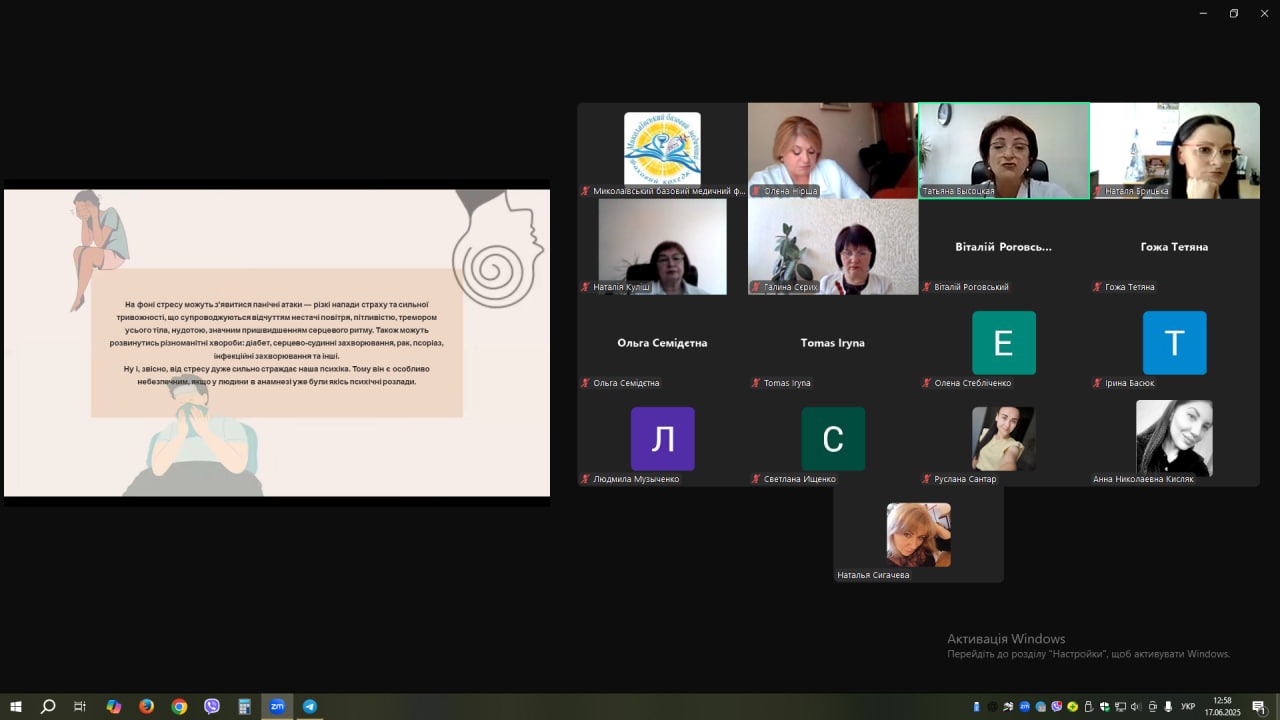Open Copilot from the taskbar
Image resolution: width=1280 pixels, height=720 pixels.
[114, 706]
